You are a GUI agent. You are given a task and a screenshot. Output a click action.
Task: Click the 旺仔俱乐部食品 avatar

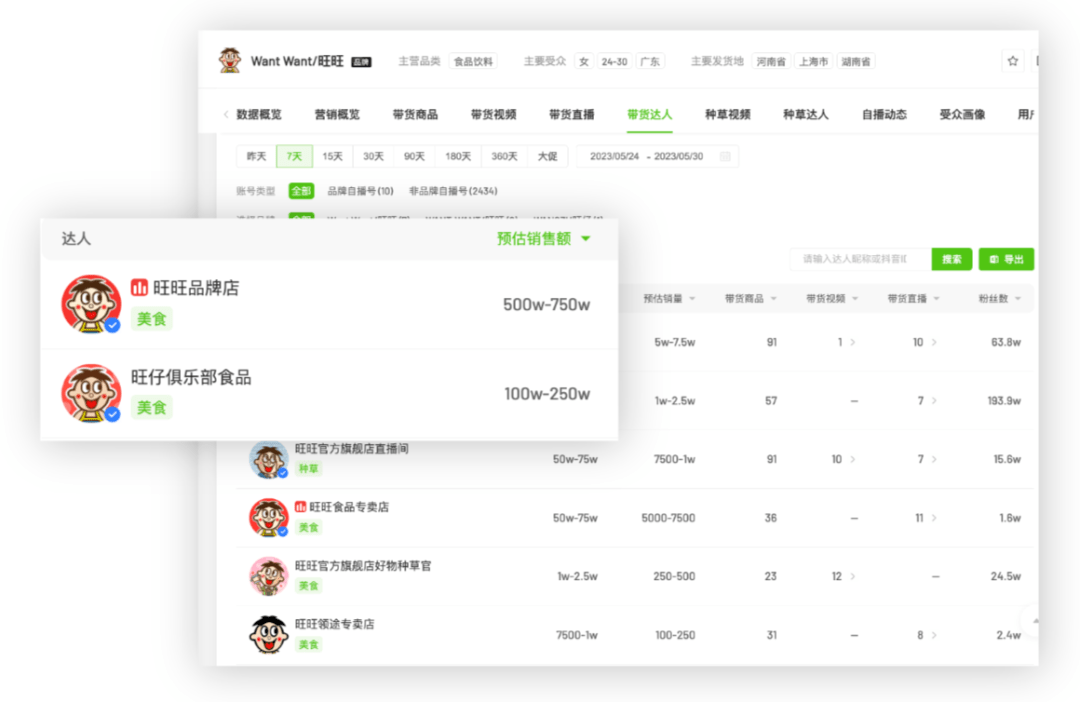click(x=90, y=393)
